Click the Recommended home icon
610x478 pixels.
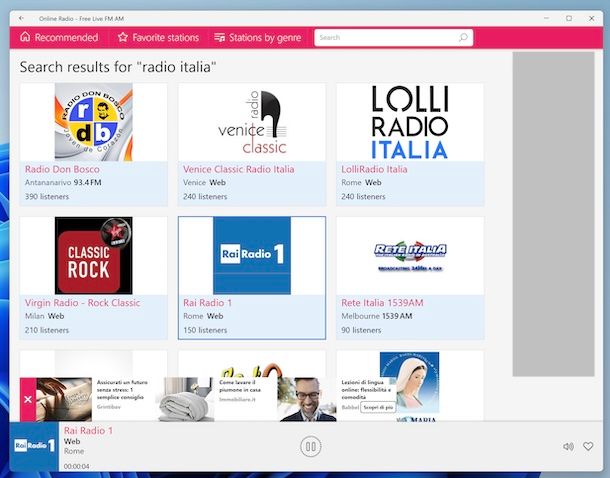pyautogui.click(x=25, y=37)
